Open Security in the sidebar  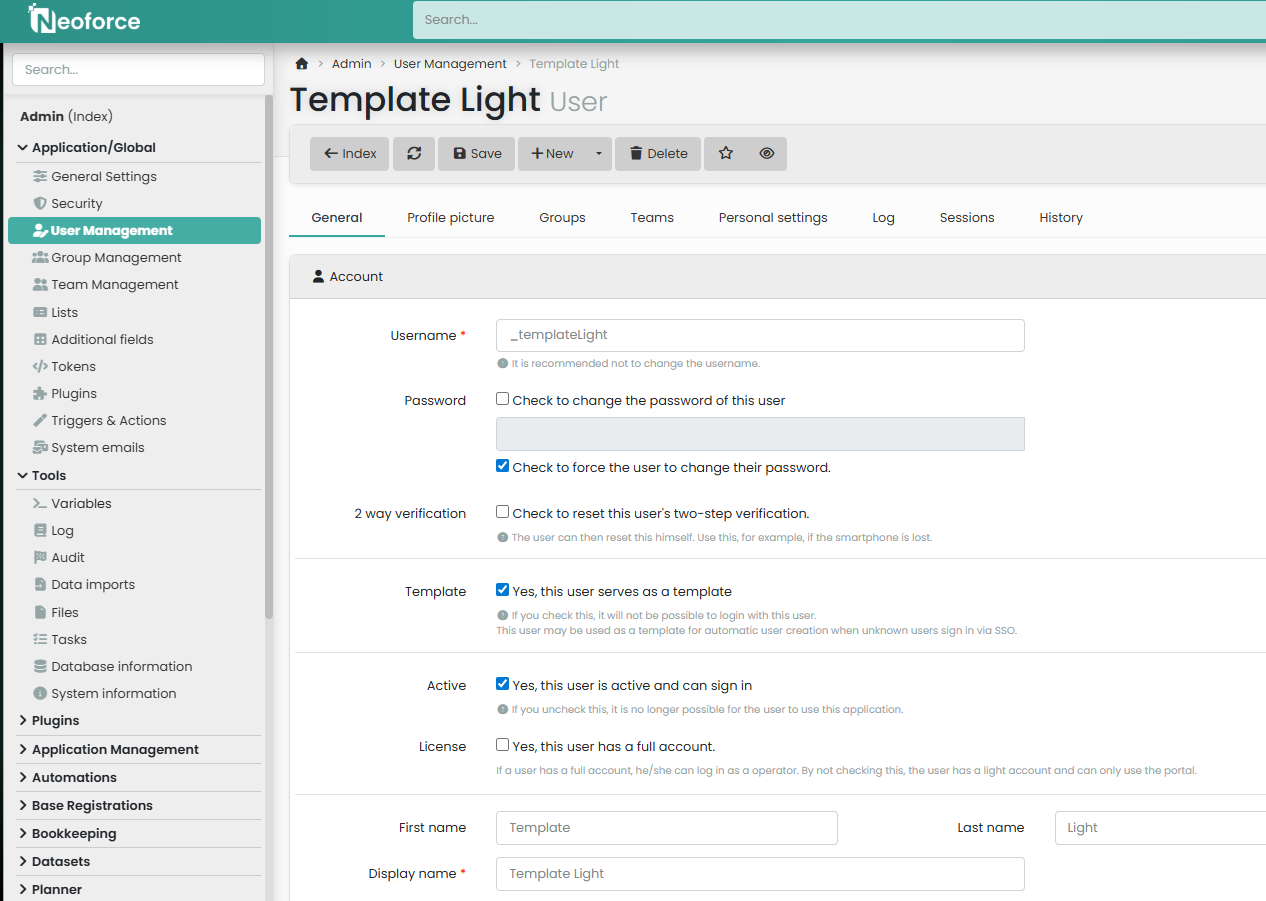(77, 203)
